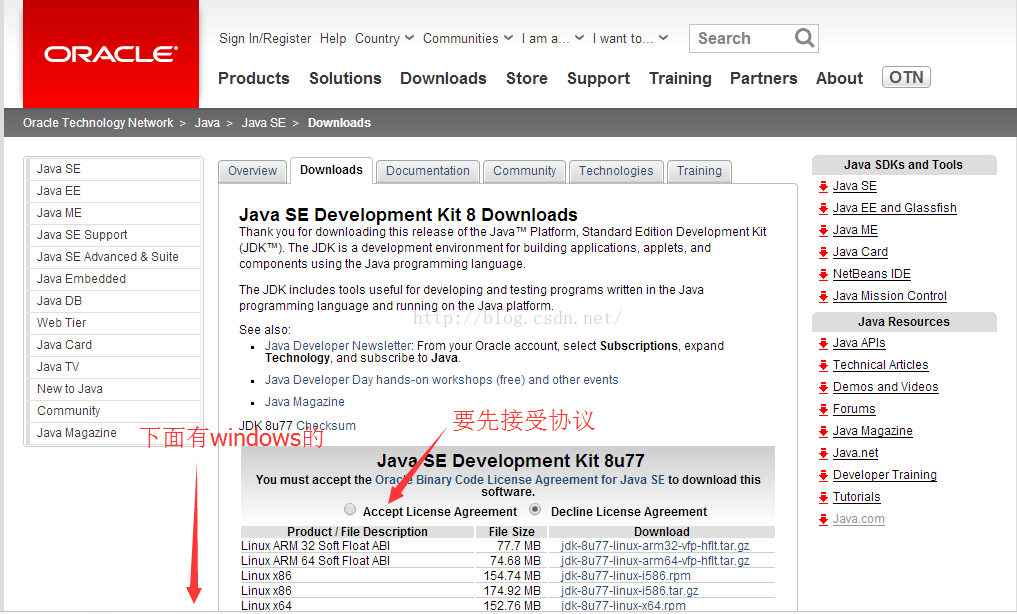Click arrow icon beside Demos and Videos
The height and width of the screenshot is (614, 1017).
(x=823, y=388)
